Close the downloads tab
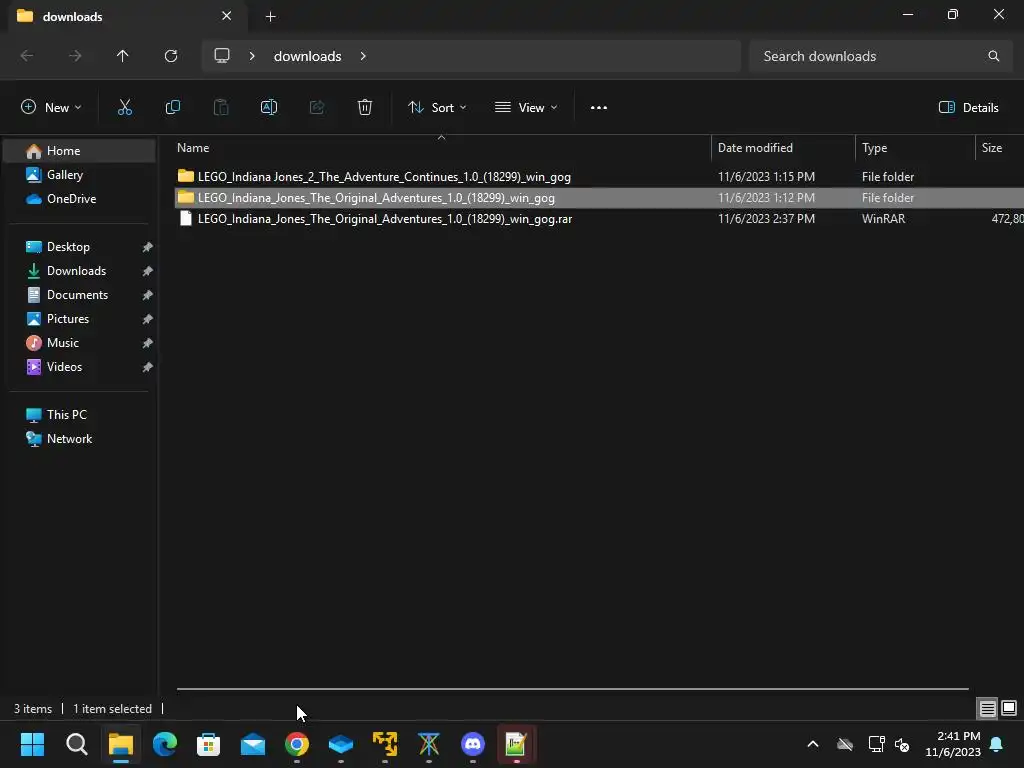The width and height of the screenshot is (1024, 768). [x=227, y=16]
